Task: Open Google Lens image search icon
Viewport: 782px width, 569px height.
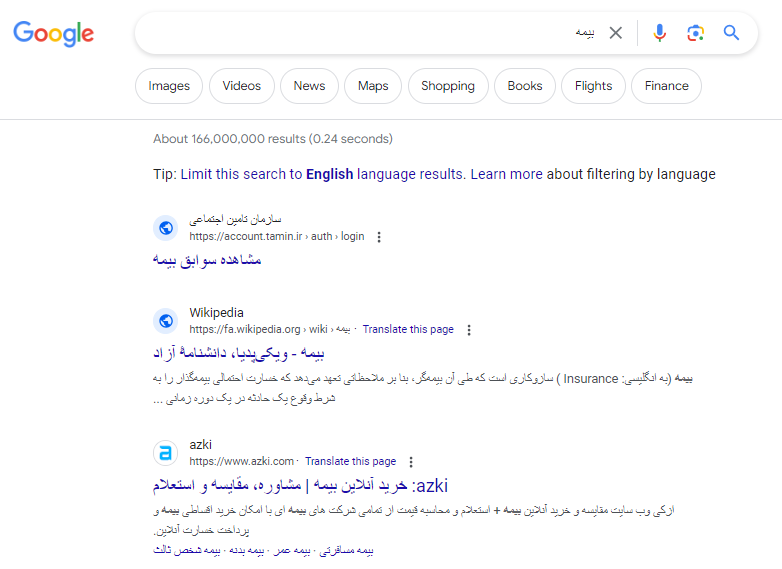Action: tap(695, 33)
